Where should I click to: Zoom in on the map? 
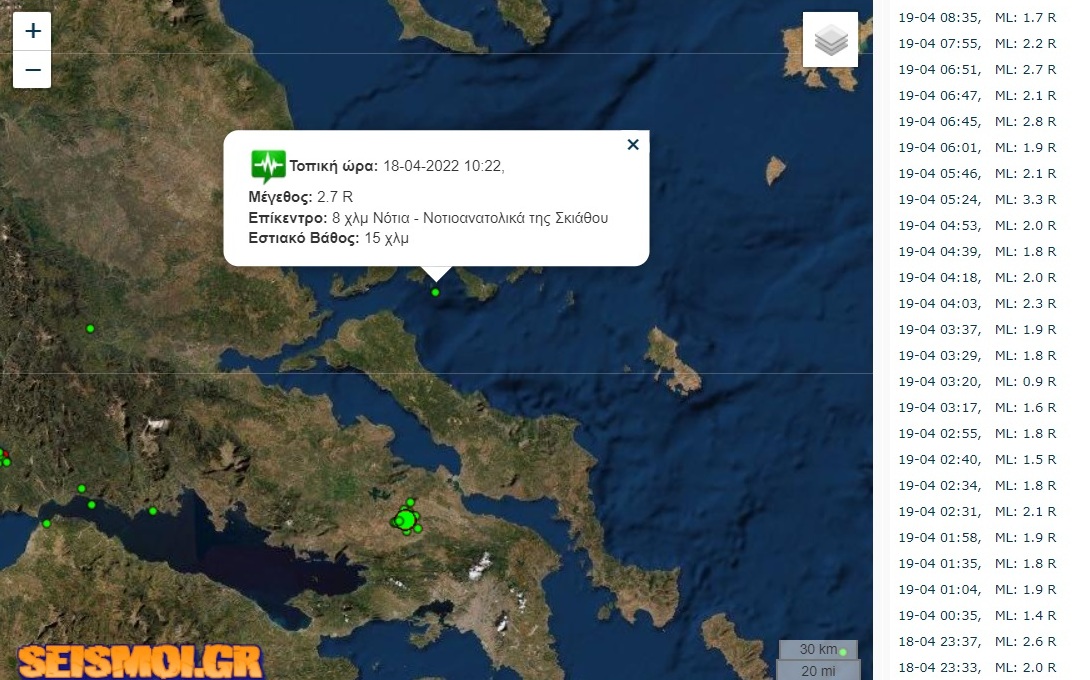(x=32, y=31)
